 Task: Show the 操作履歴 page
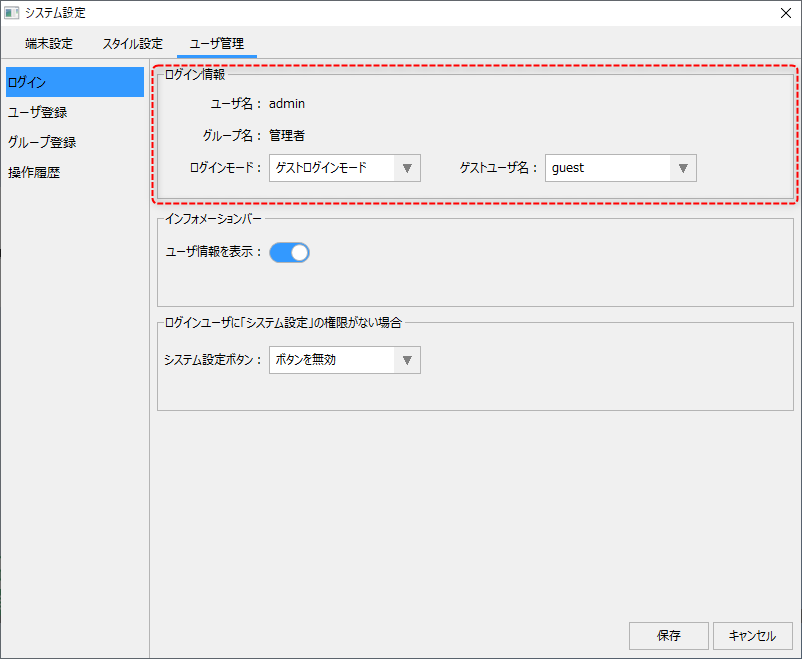(x=34, y=172)
